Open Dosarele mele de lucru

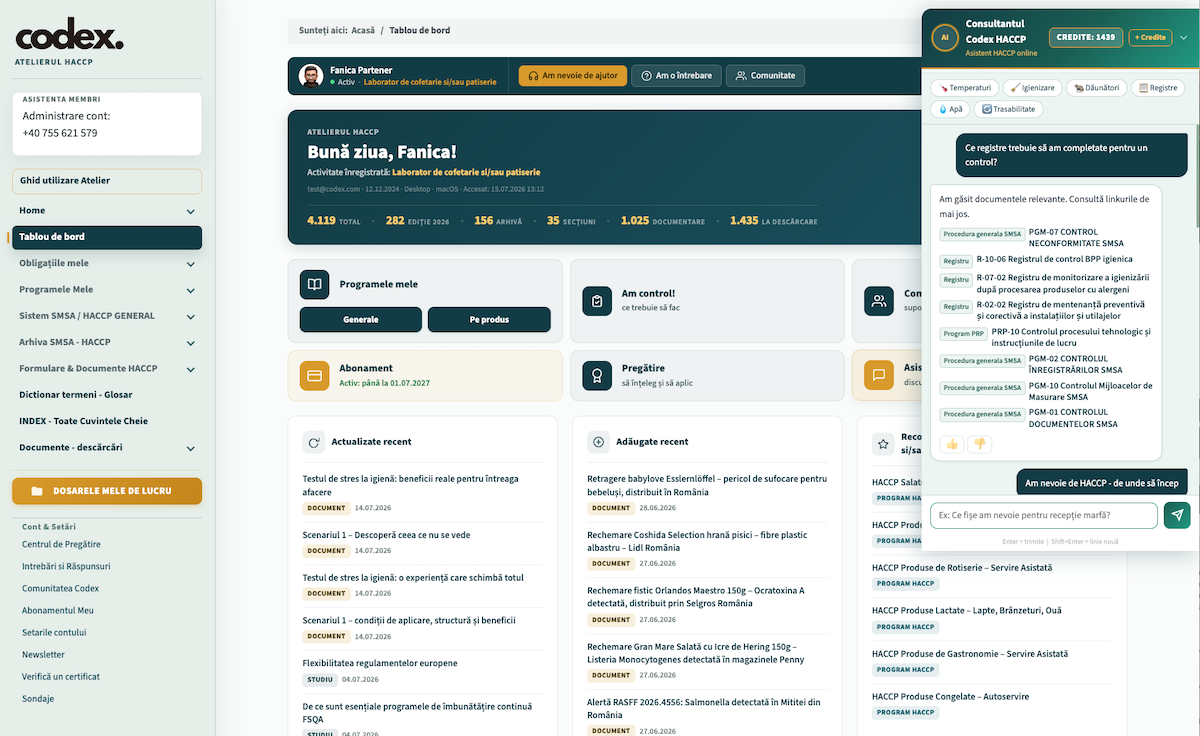tap(107, 491)
